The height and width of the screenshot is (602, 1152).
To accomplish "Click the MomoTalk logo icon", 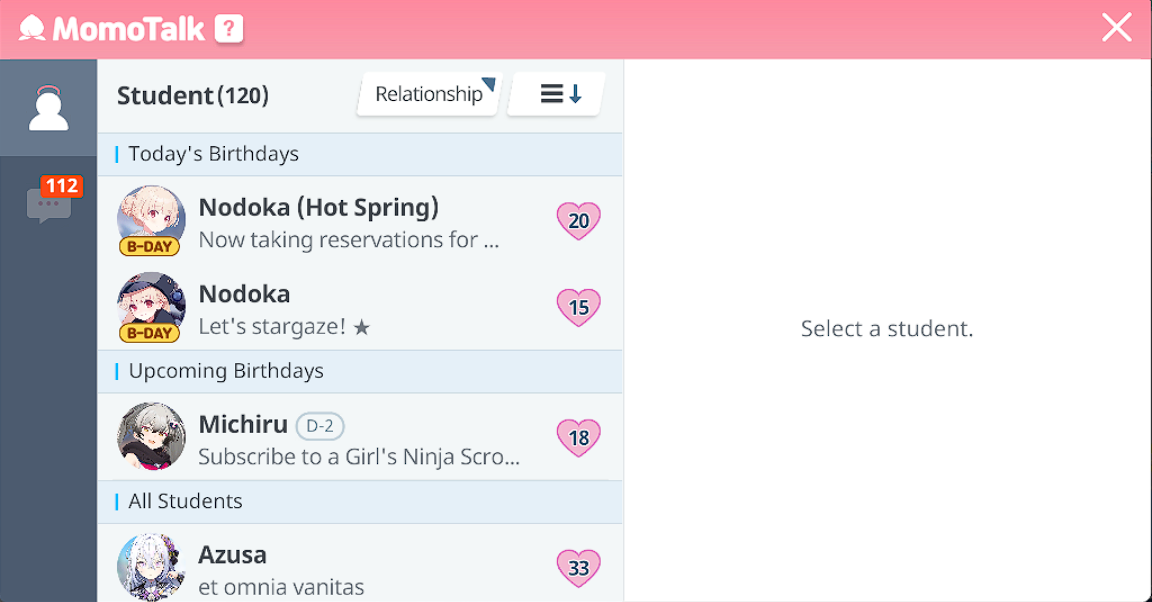I will (32, 29).
